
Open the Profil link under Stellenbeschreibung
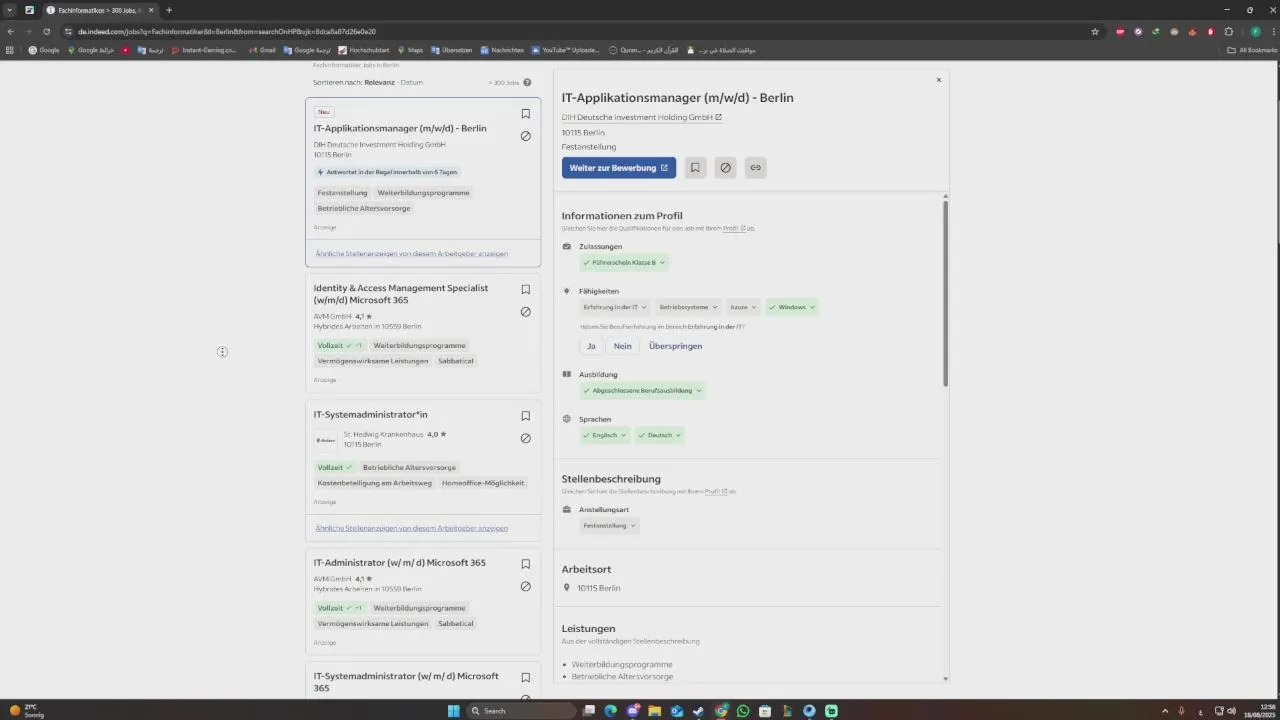pyautogui.click(x=715, y=492)
